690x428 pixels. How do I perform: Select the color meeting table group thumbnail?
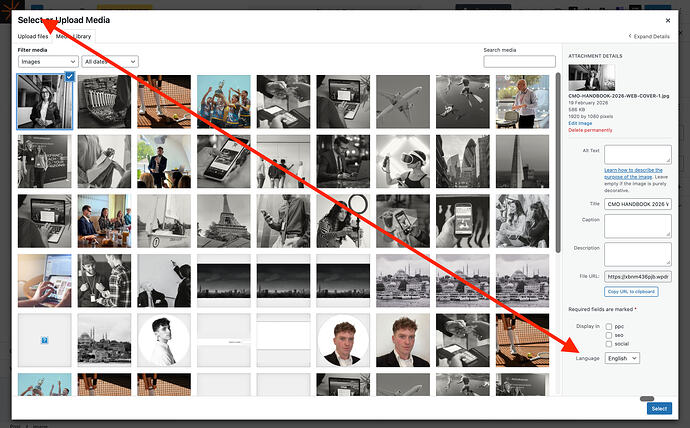104,221
